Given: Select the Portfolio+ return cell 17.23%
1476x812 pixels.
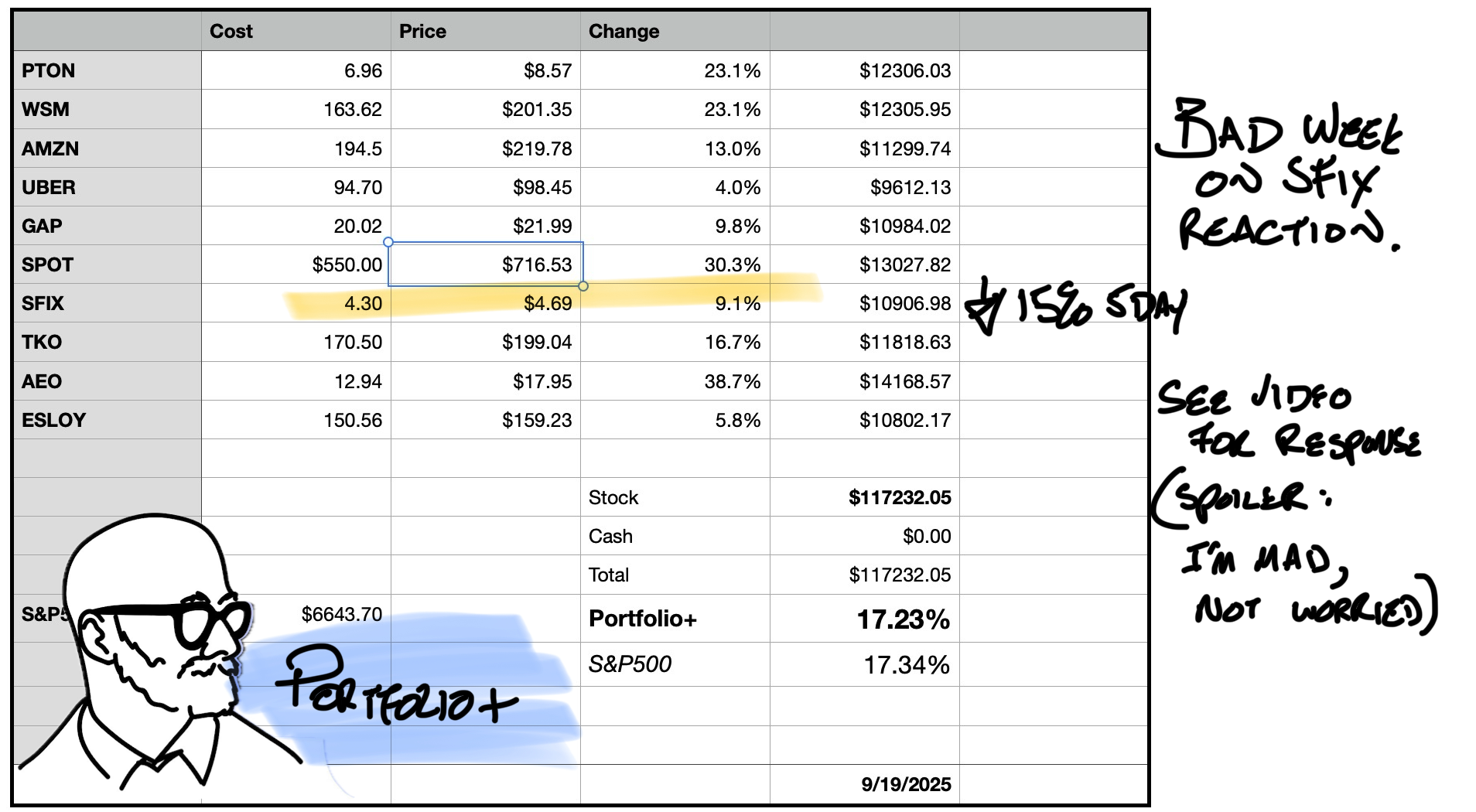Looking at the screenshot, I should pyautogui.click(x=903, y=619).
